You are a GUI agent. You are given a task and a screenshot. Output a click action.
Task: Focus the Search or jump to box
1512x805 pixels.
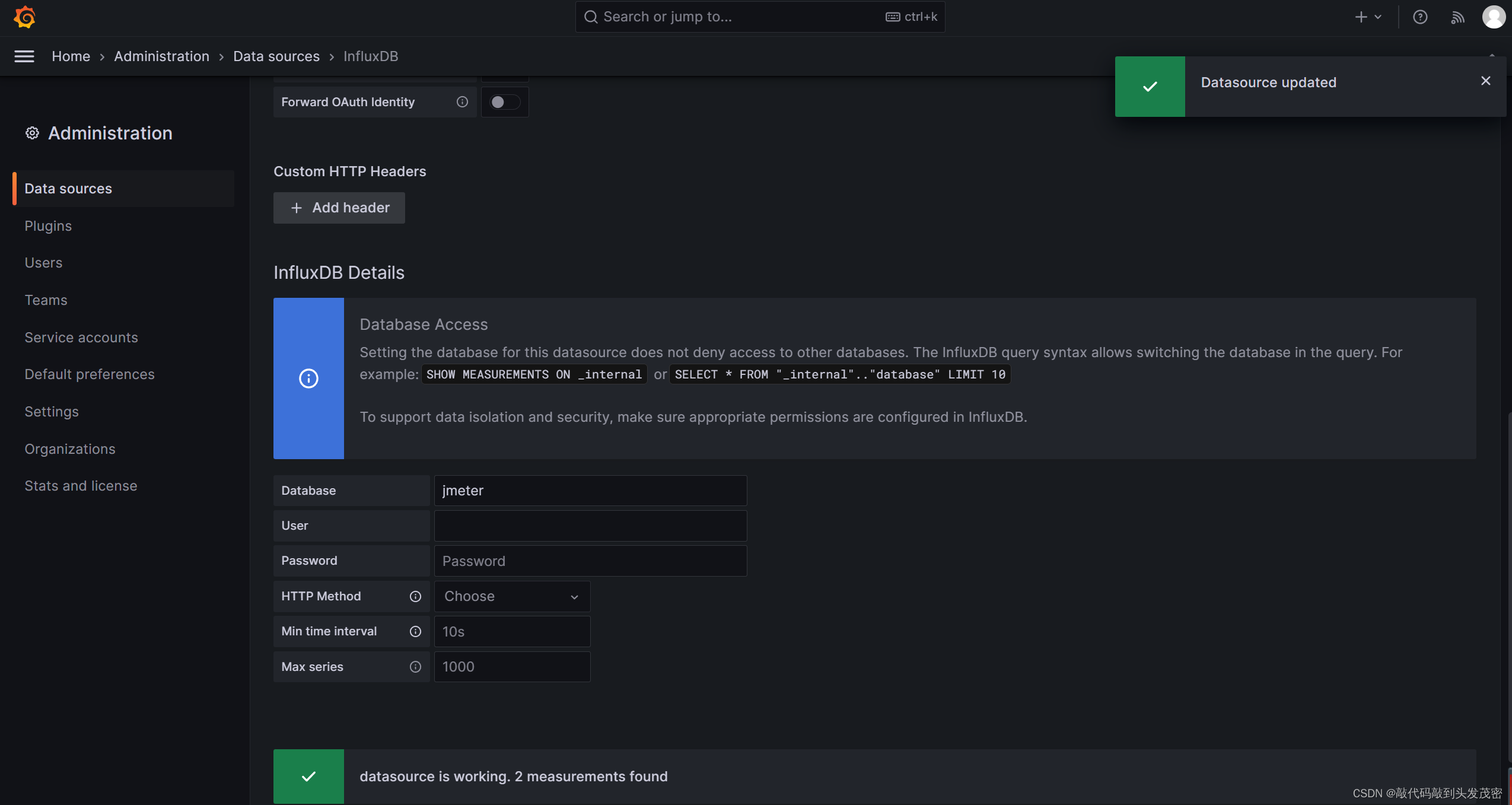pyautogui.click(x=741, y=17)
